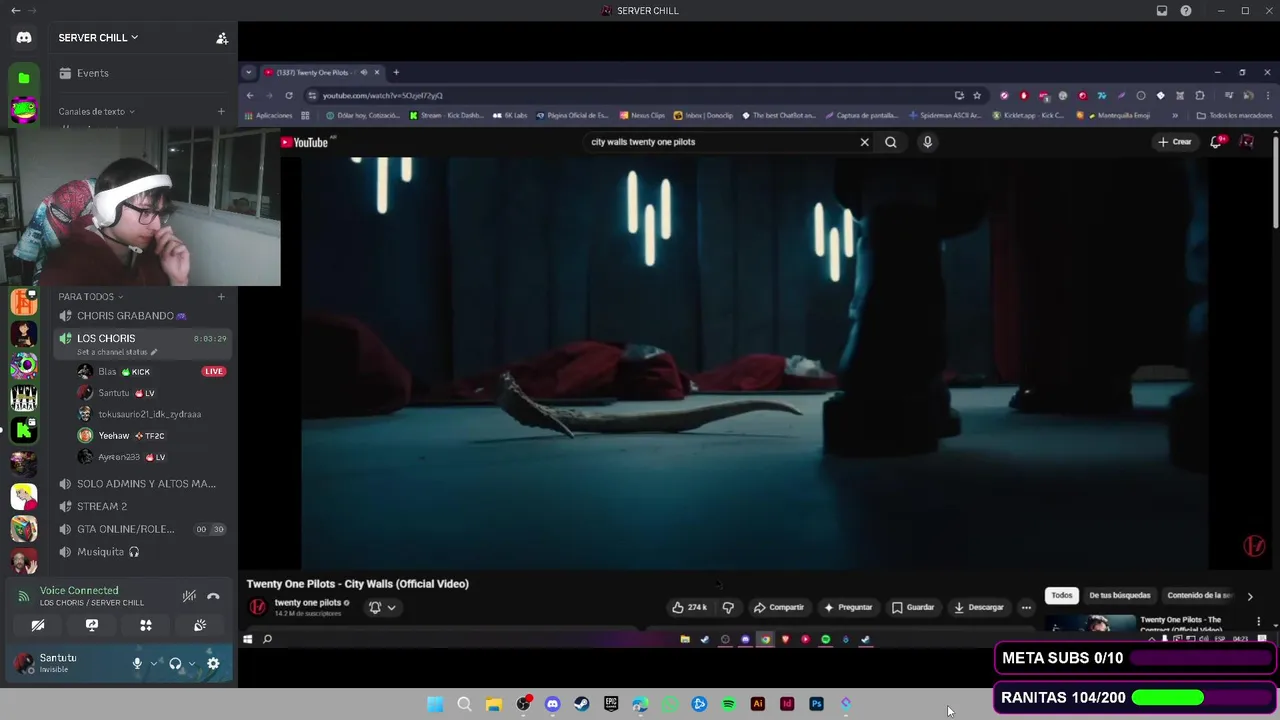Open headphone output options chevron
The height and width of the screenshot is (720, 1280).
pyautogui.click(x=192, y=663)
